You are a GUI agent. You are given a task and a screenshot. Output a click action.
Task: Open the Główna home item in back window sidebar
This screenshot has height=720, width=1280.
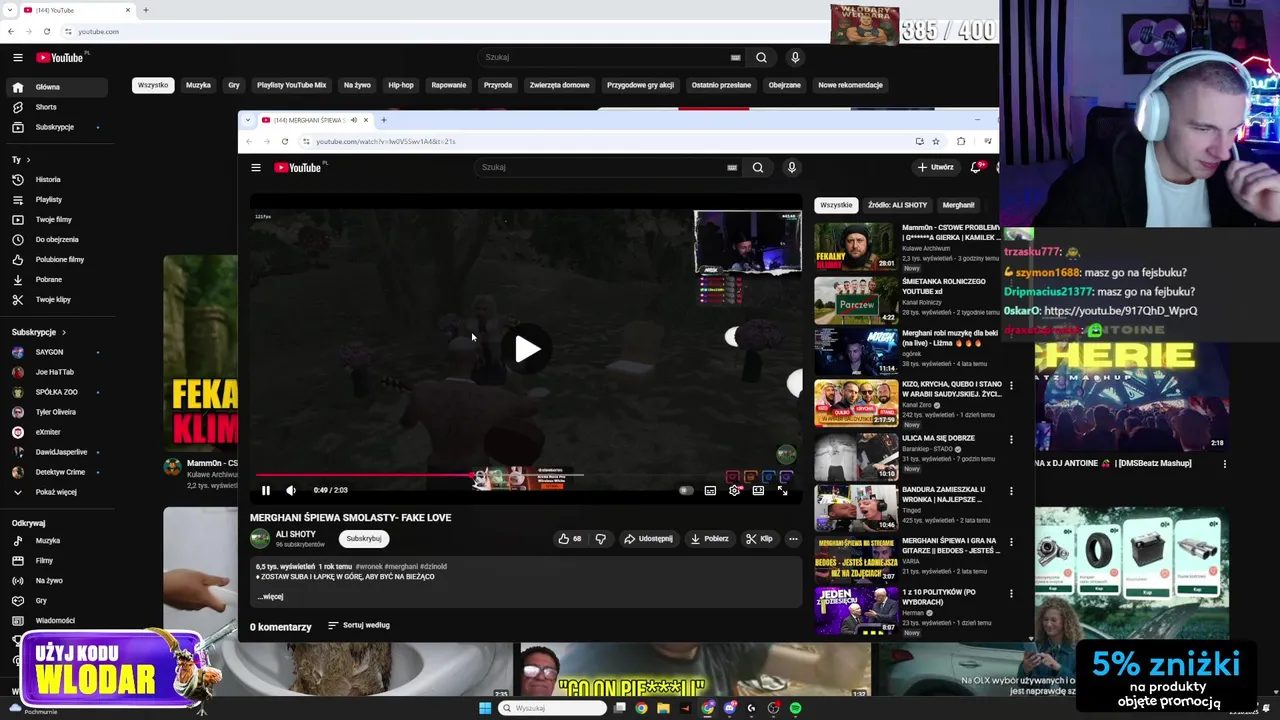point(55,87)
